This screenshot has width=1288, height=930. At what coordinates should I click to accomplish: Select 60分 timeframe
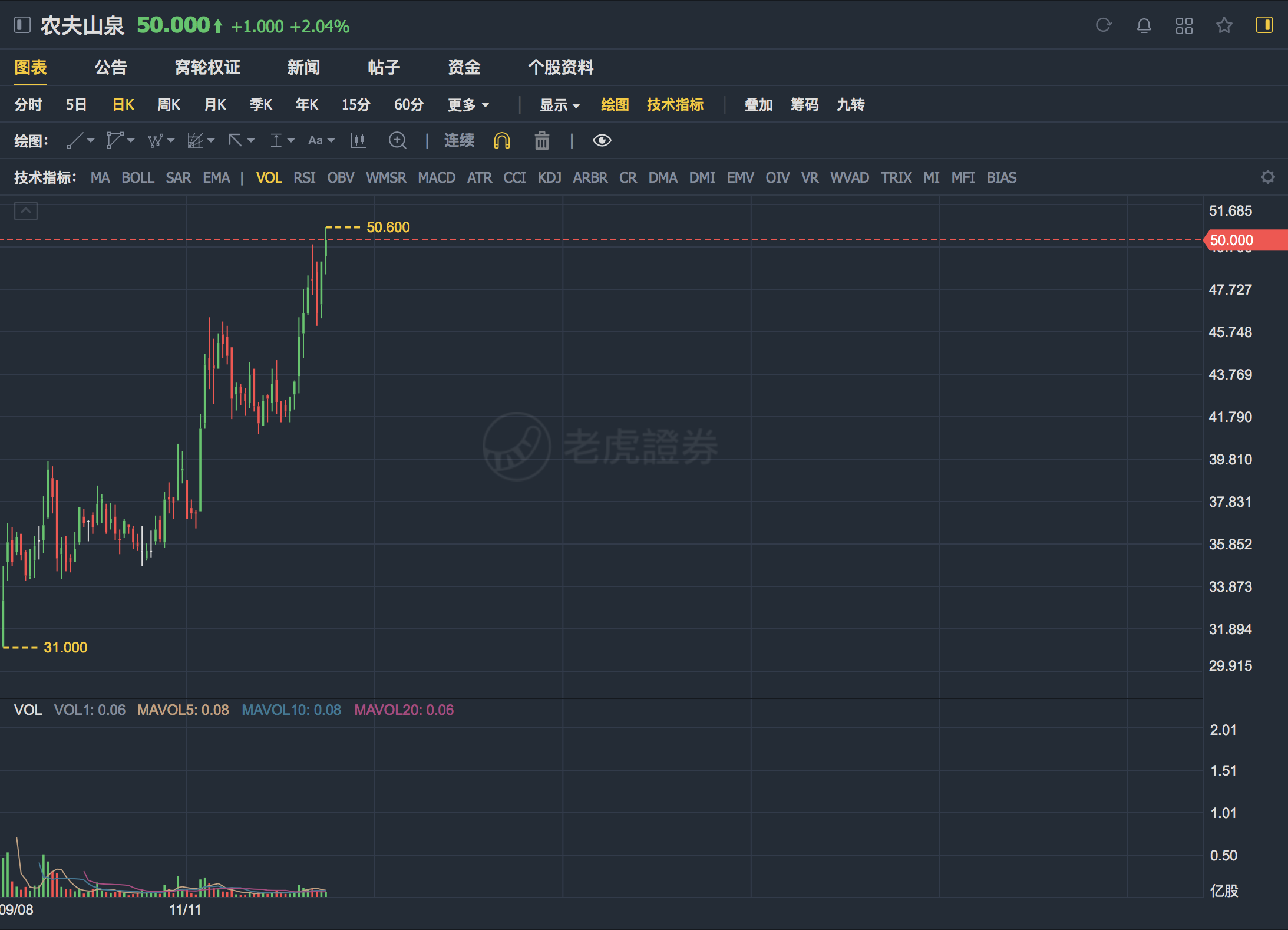pyautogui.click(x=409, y=105)
